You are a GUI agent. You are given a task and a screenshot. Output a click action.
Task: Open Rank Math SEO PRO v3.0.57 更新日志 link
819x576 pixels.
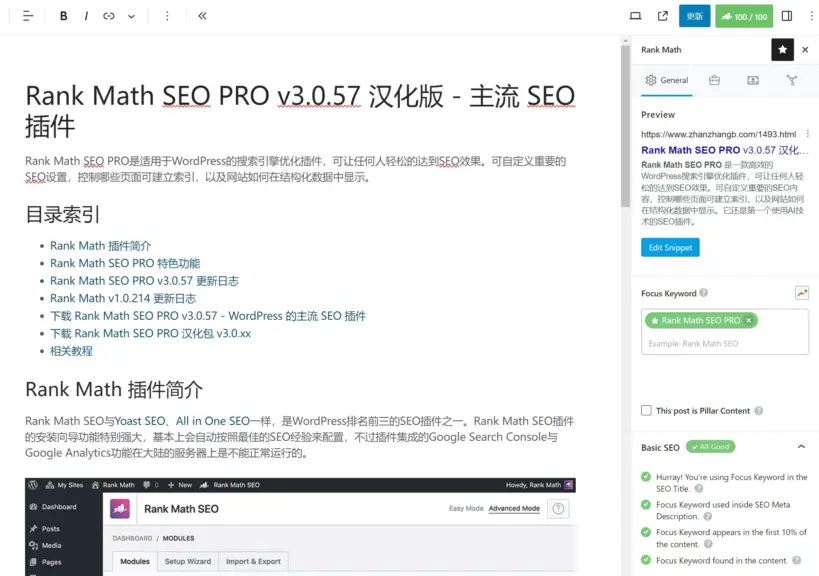tap(144, 281)
